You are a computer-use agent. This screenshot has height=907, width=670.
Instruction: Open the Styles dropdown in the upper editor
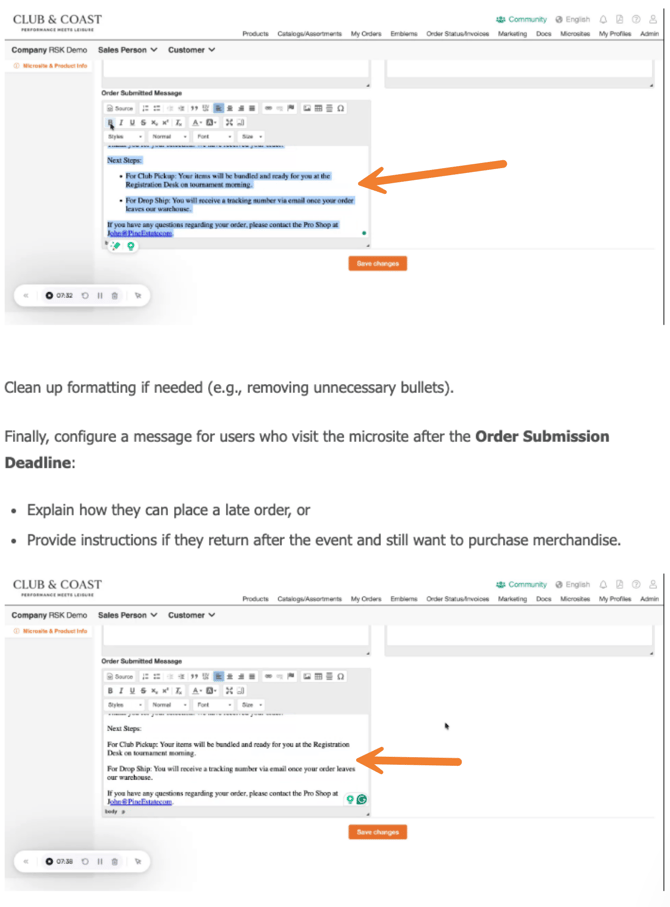click(125, 136)
